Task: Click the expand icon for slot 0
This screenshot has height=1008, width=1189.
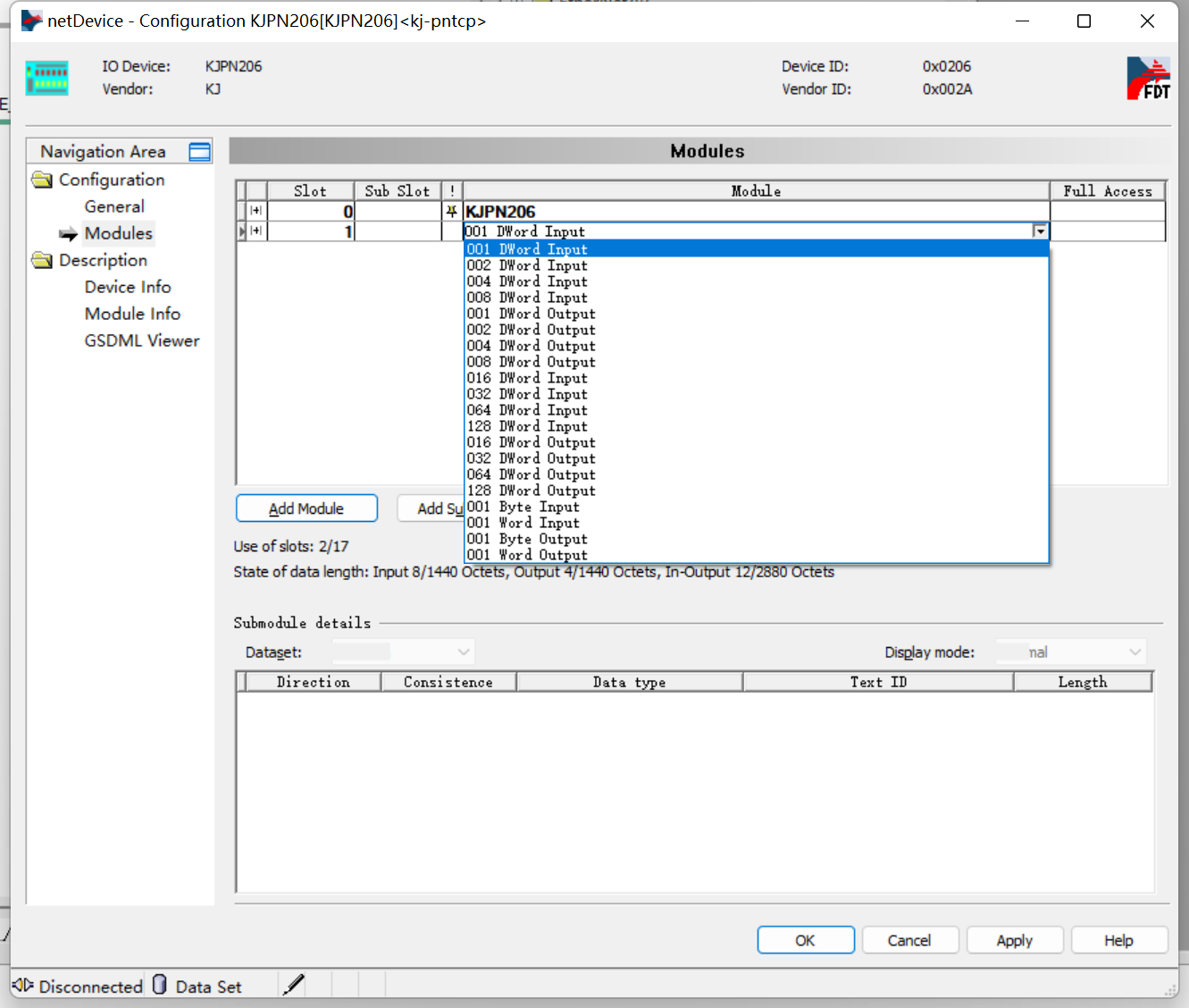Action: tap(256, 211)
